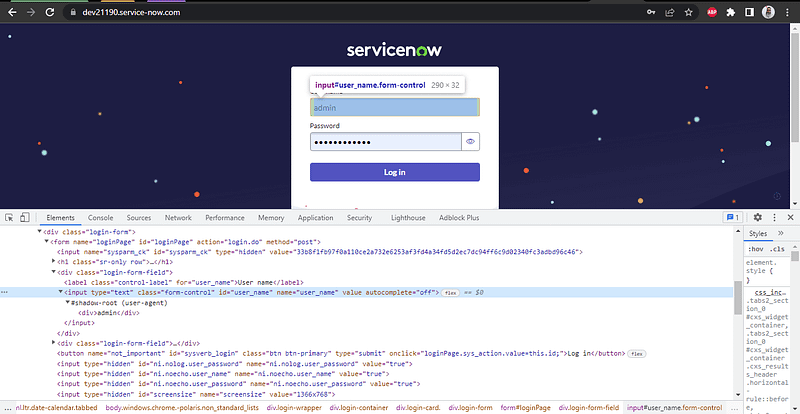Image resolution: width=800 pixels, height=414 pixels.
Task: Close the DevTools panel
Action: click(x=790, y=217)
